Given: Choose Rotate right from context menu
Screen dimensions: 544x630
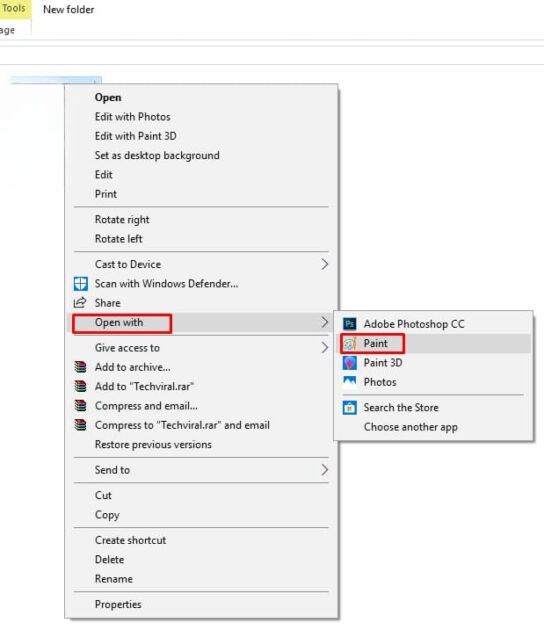Looking at the screenshot, I should tap(122, 220).
